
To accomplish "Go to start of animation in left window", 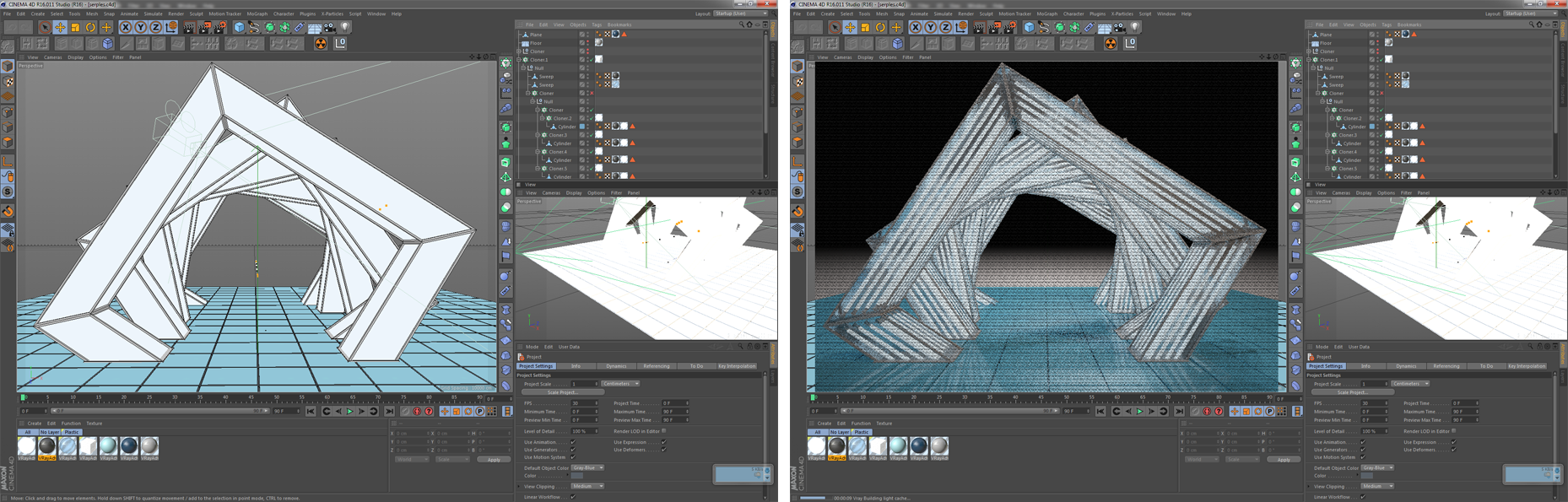I will click(x=311, y=411).
